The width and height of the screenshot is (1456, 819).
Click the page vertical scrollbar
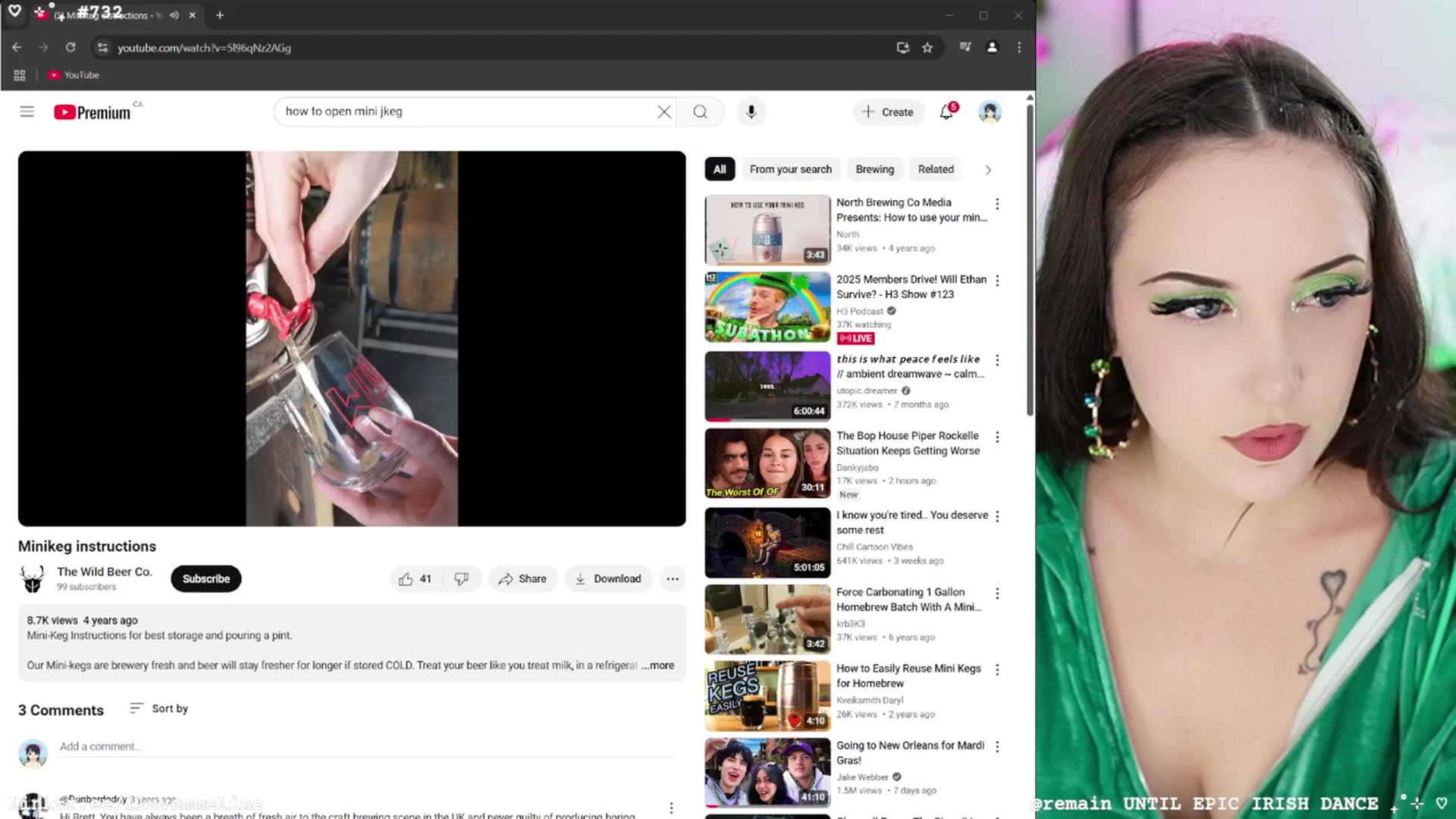pyautogui.click(x=1030, y=260)
